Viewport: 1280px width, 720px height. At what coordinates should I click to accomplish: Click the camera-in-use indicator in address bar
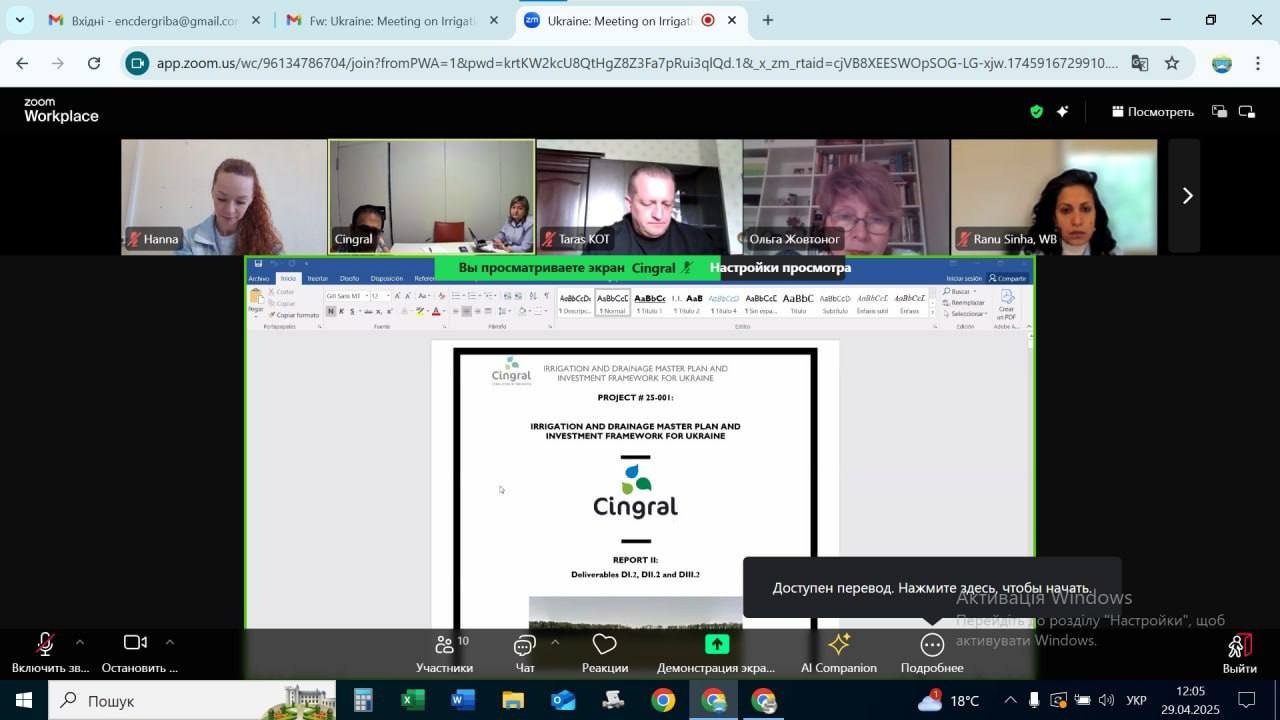[137, 63]
